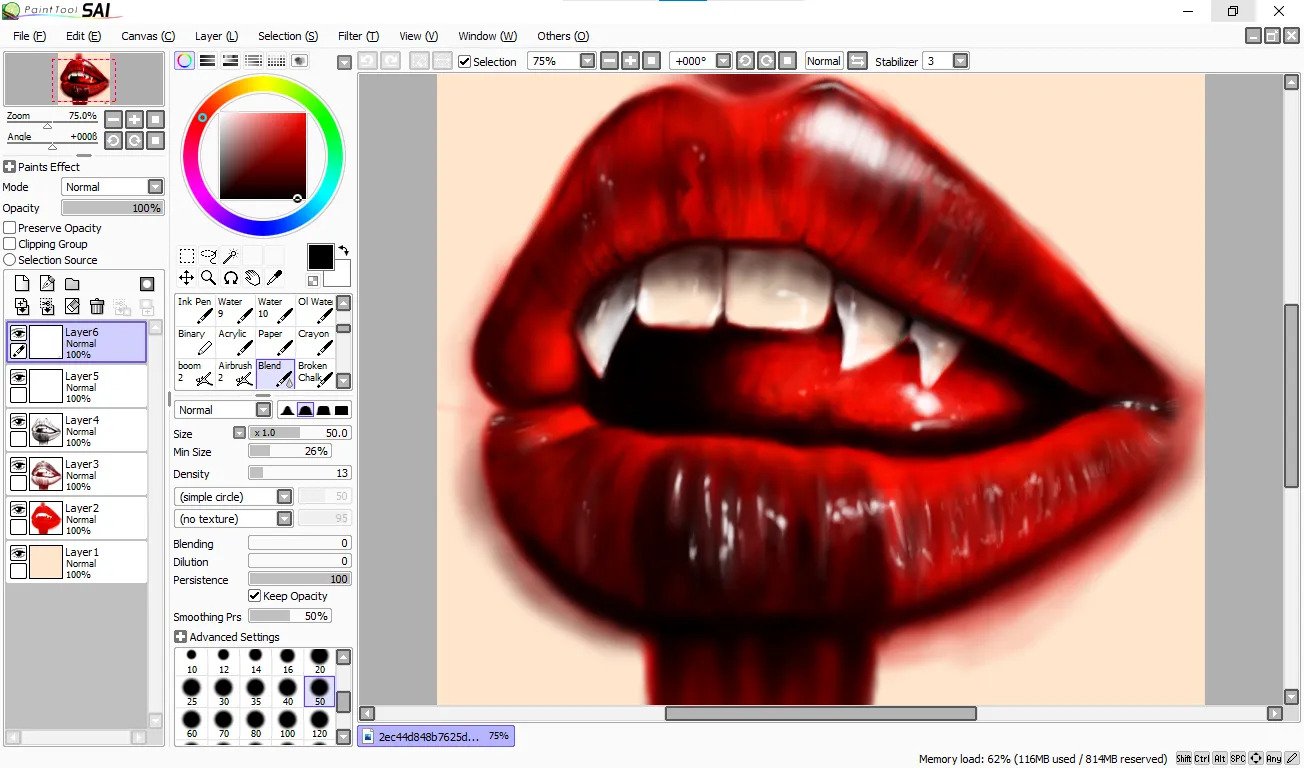Swap foreground and background colors
Screen dimensions: 1304x768
pyautogui.click(x=344, y=250)
